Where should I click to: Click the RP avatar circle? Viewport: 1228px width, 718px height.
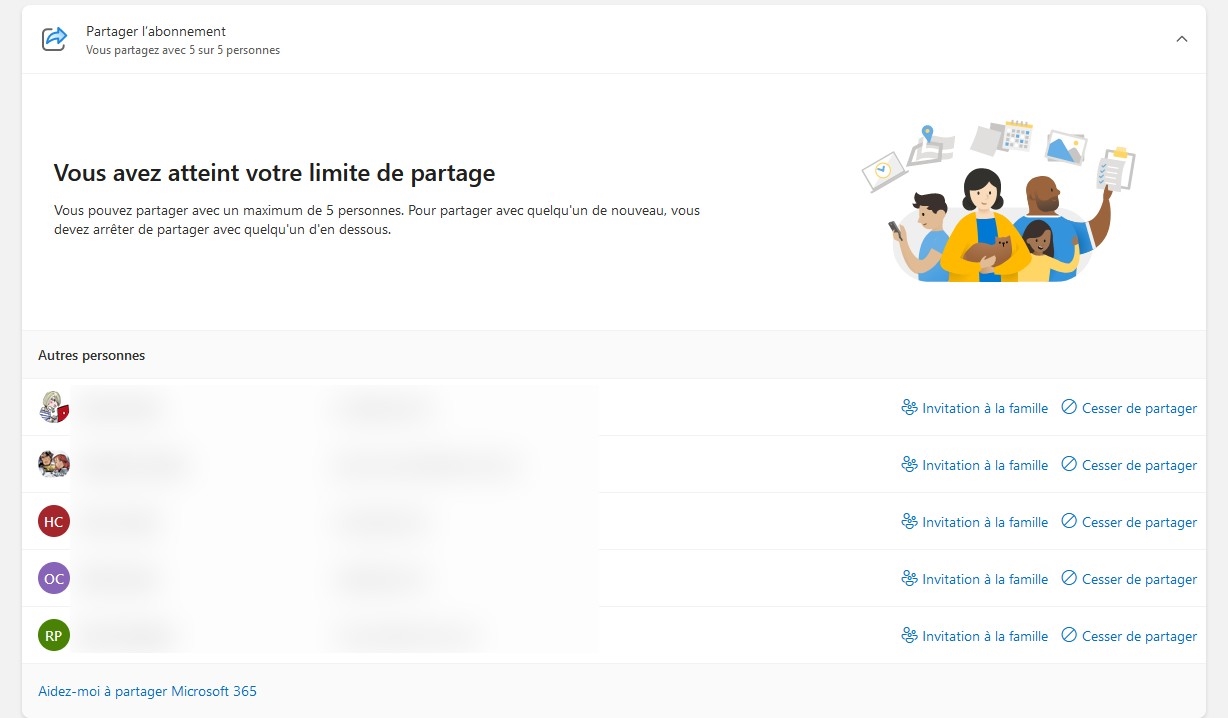click(53, 635)
